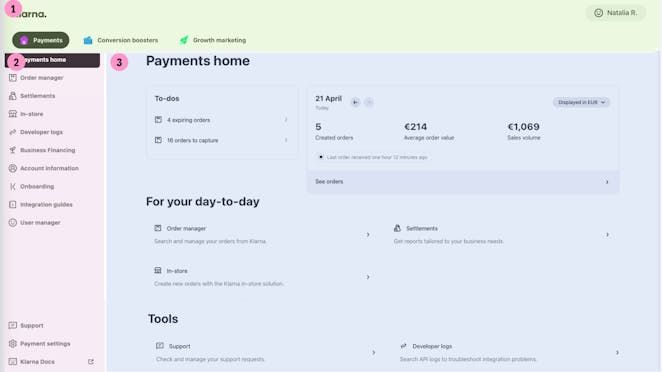
Task: Open User manager icon in sidebar
Action: point(13,223)
